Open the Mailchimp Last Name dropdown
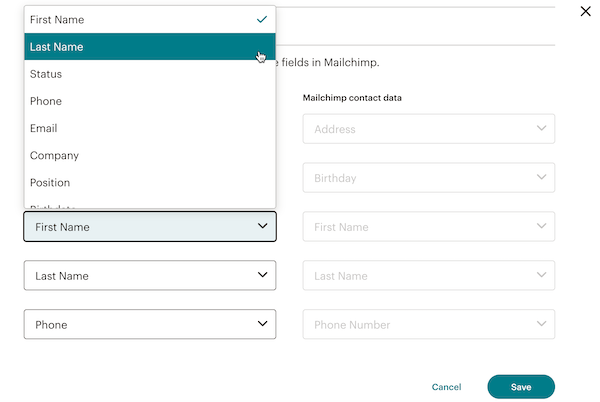 (428, 276)
